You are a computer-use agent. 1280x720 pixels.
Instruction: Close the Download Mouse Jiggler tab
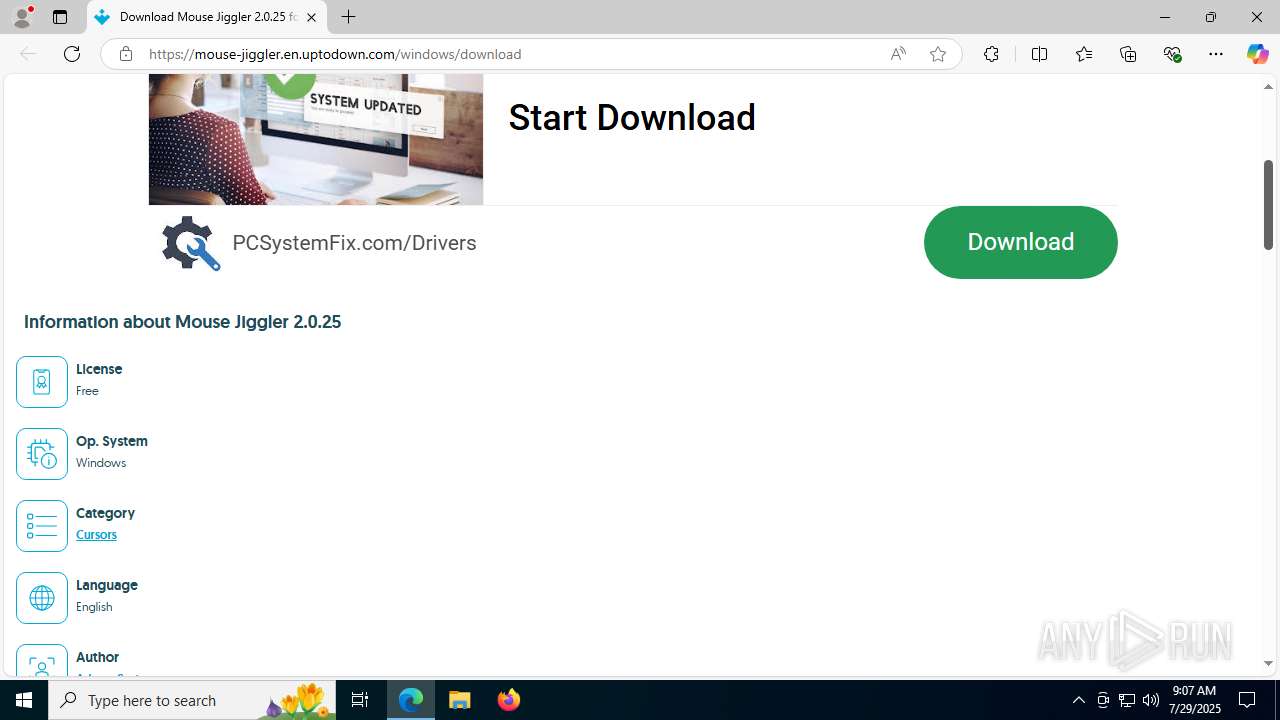click(x=311, y=17)
